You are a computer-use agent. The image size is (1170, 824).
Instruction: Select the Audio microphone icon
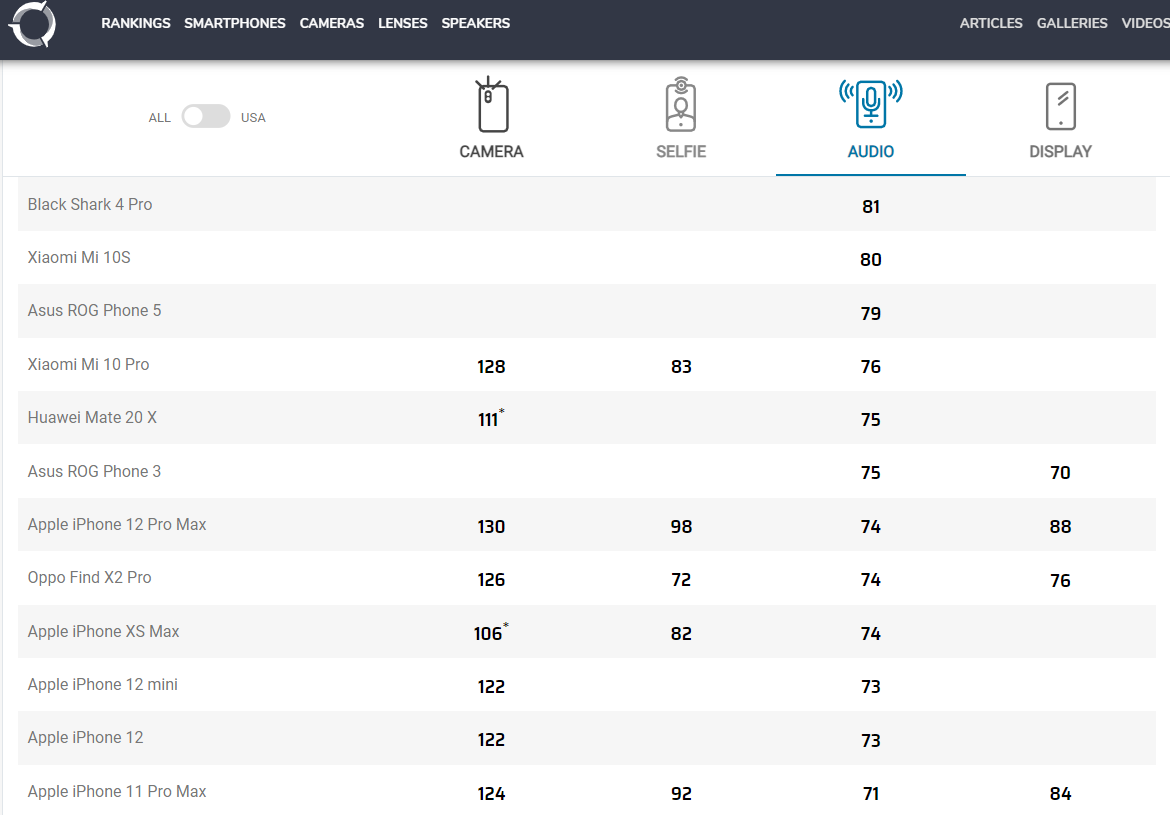(x=871, y=104)
